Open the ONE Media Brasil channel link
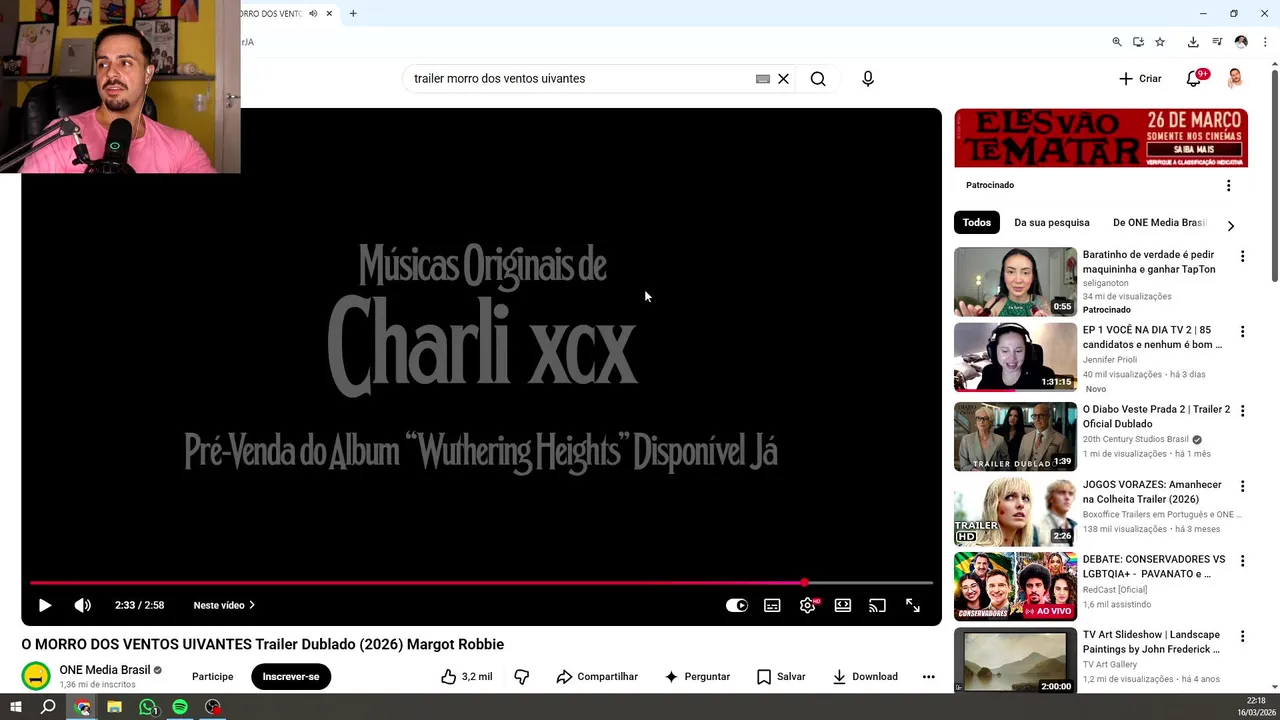The height and width of the screenshot is (720, 1280). (x=104, y=670)
